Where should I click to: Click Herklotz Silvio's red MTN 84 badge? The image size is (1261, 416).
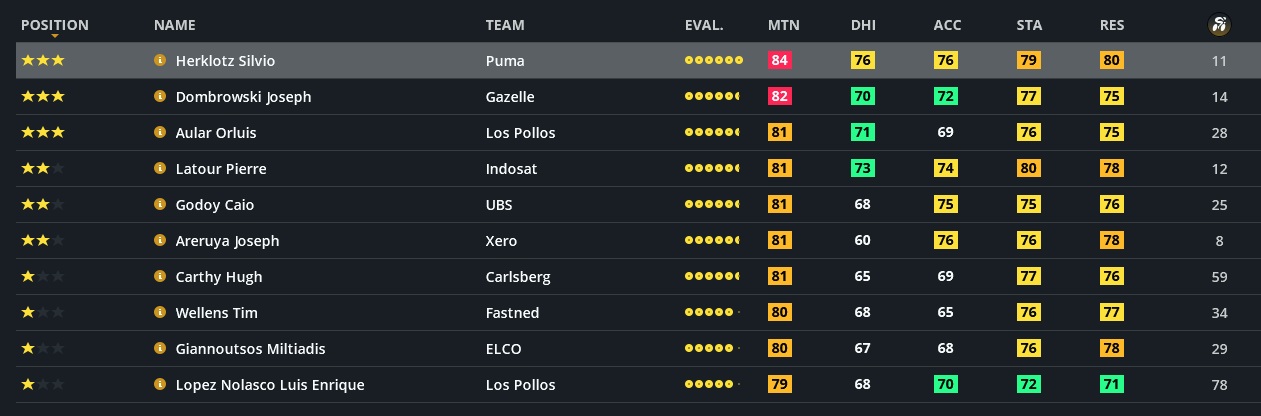point(780,61)
